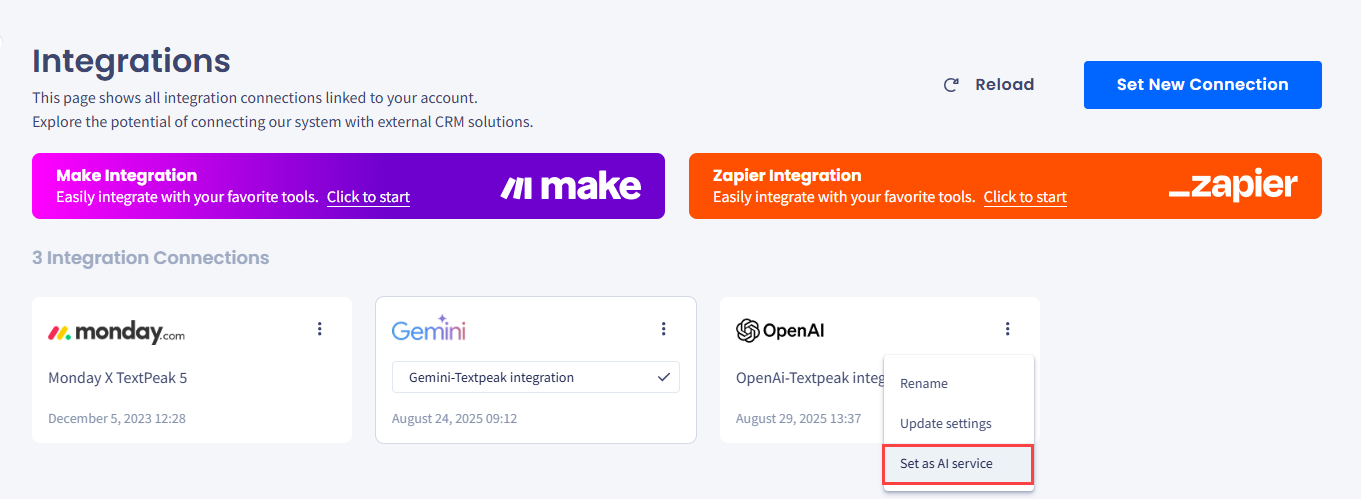Click the Reload button label
Image resolution: width=1361 pixels, height=499 pixels.
tap(1005, 85)
